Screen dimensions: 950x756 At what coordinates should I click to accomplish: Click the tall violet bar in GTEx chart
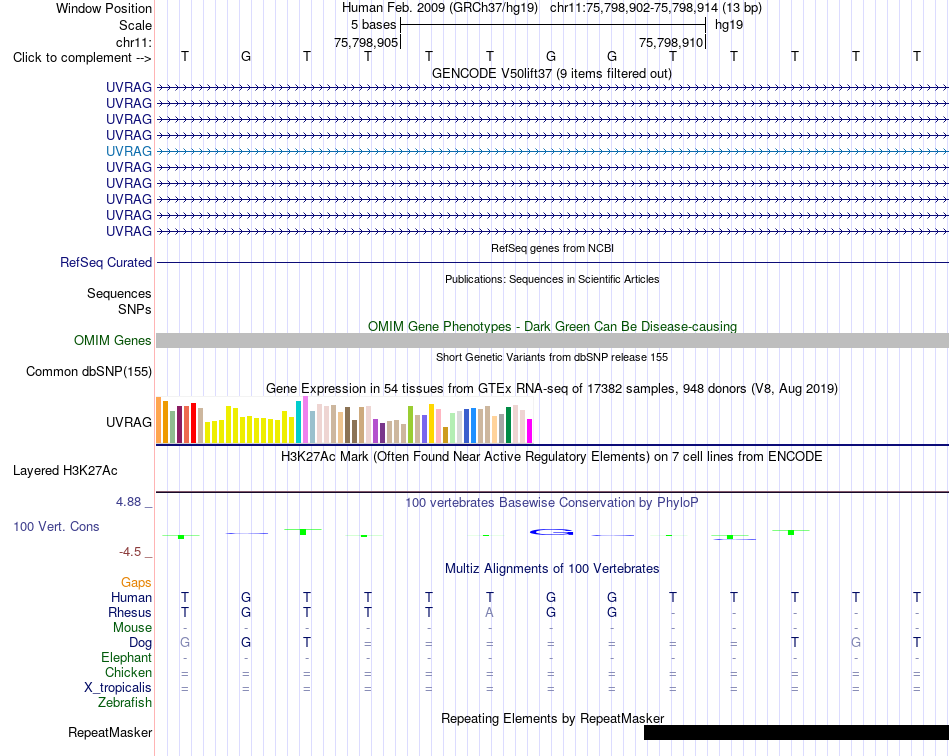click(305, 420)
